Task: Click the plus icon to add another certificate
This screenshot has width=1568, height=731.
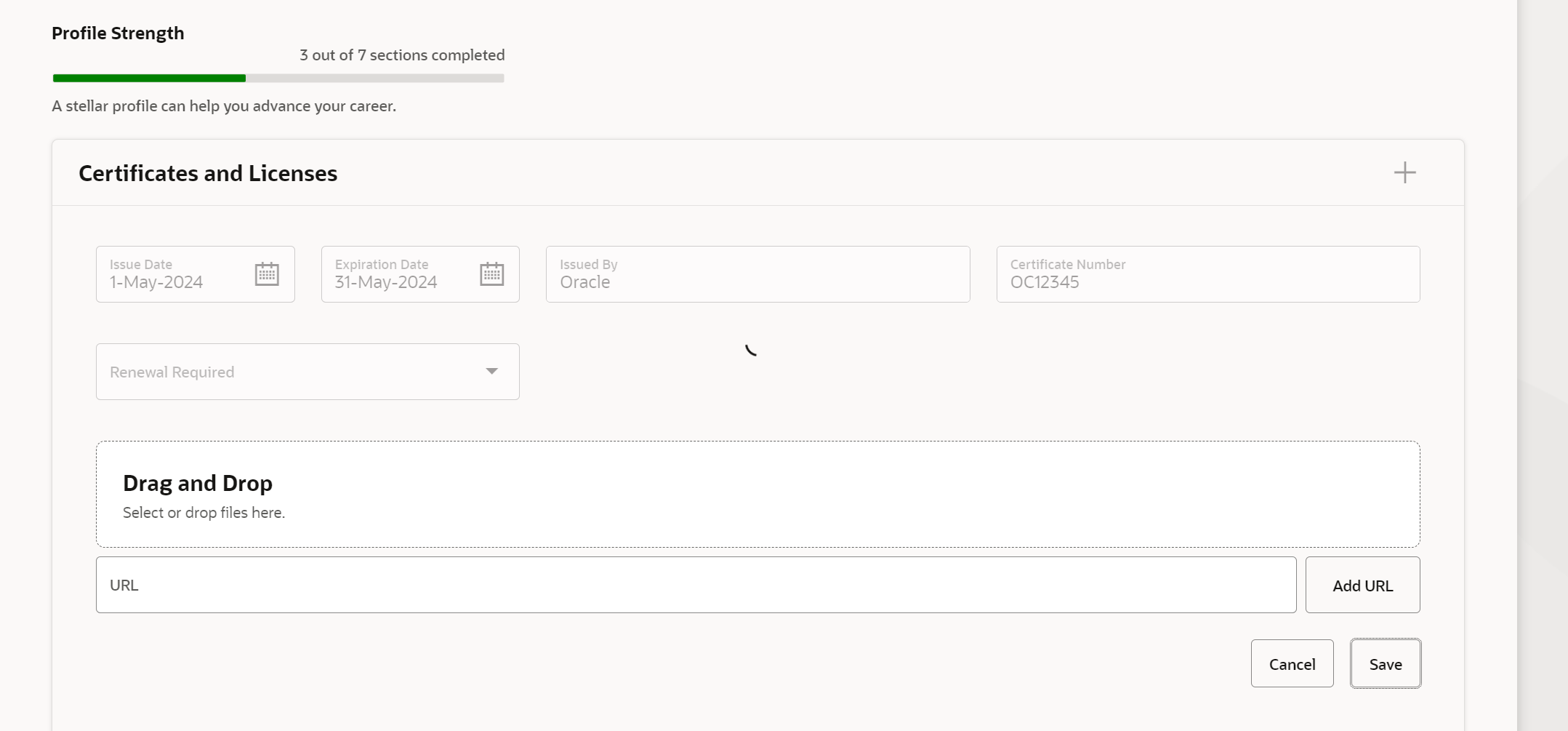Action: click(1404, 172)
